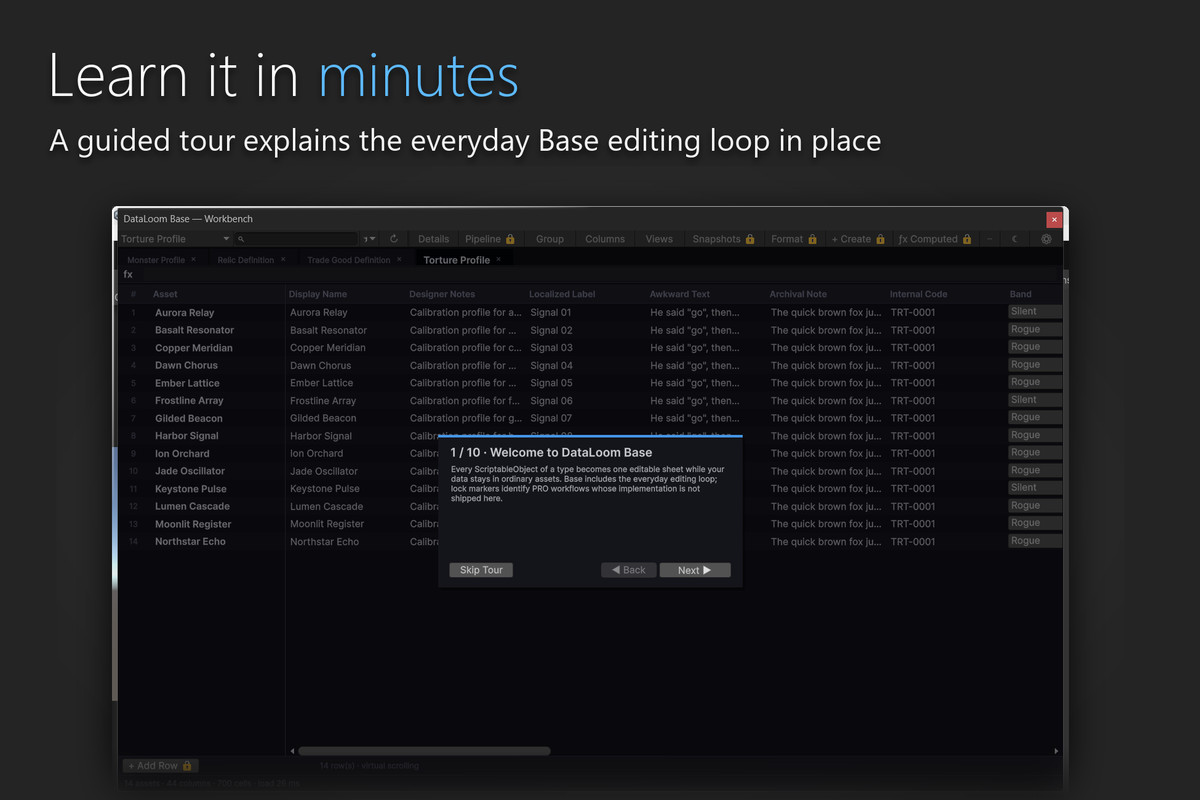Open the Band dropdown for Ion Orchard
Image resolution: width=1200 pixels, height=800 pixels.
coord(1035,453)
